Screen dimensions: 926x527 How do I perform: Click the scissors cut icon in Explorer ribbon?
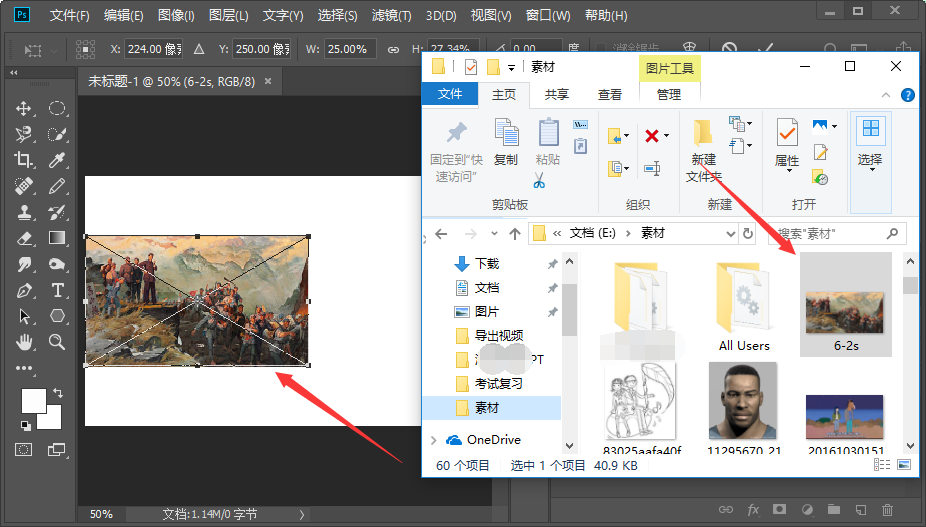(539, 181)
